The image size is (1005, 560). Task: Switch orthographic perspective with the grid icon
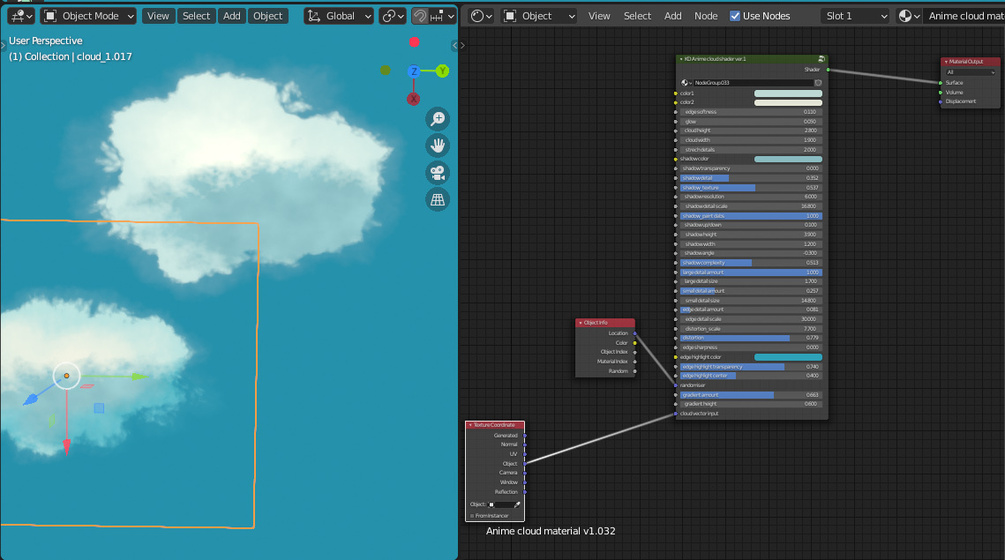[438, 199]
